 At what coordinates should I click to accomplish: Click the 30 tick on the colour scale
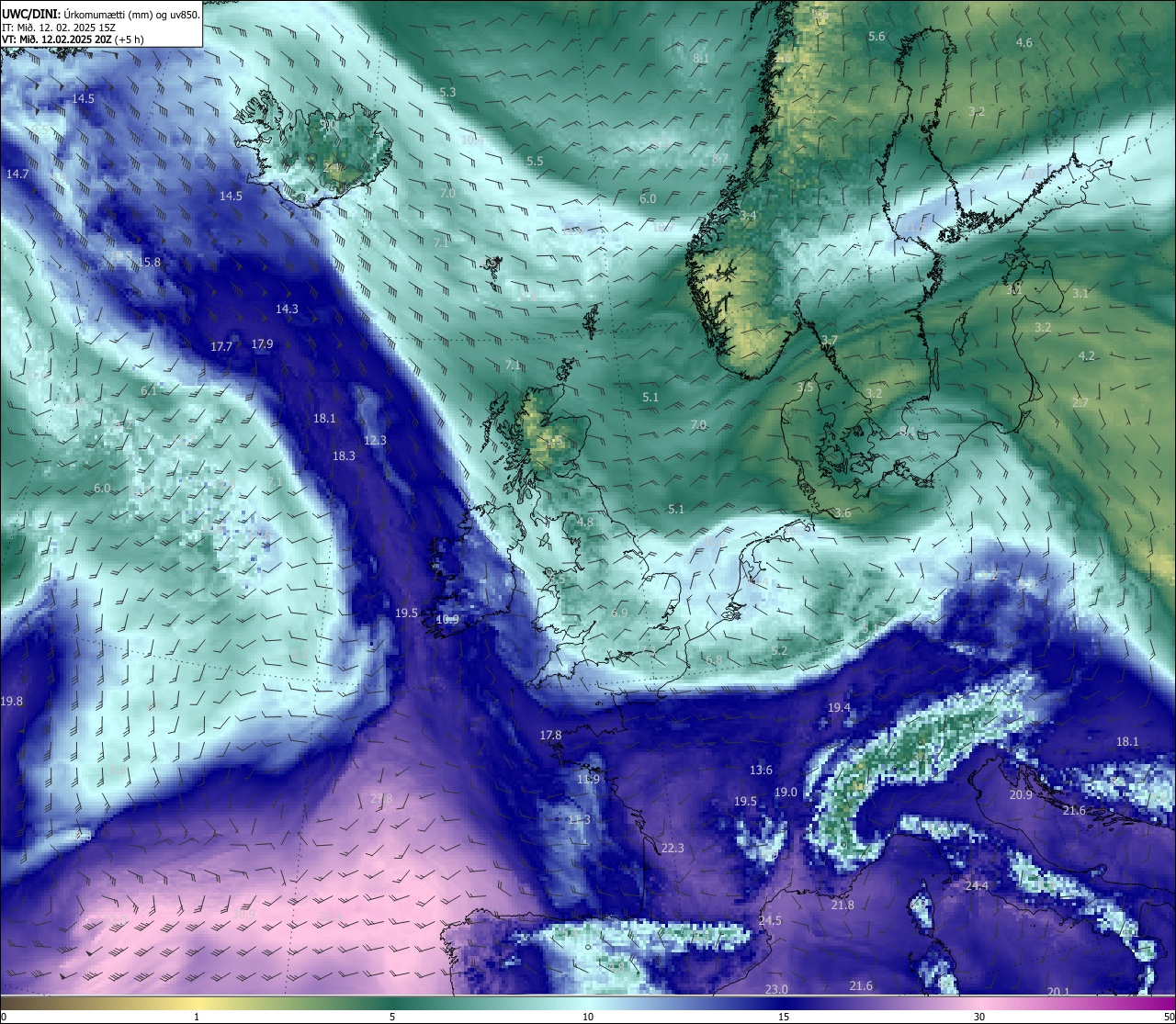[979, 1017]
